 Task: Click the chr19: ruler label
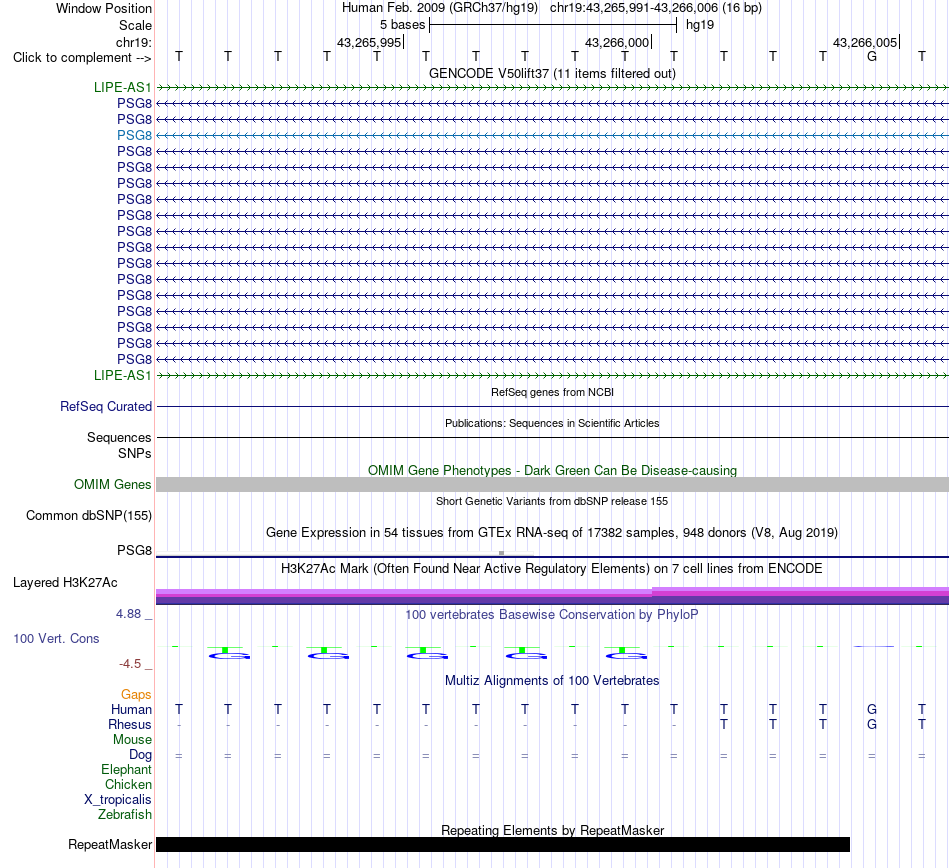pyautogui.click(x=133, y=42)
